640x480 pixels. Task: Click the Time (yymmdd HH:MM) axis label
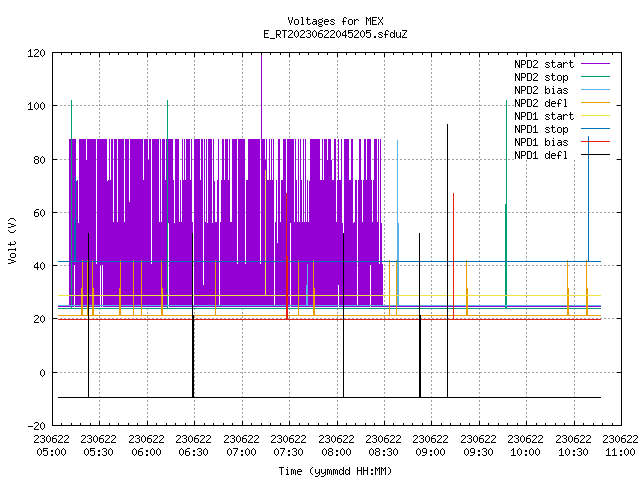pyautogui.click(x=335, y=471)
